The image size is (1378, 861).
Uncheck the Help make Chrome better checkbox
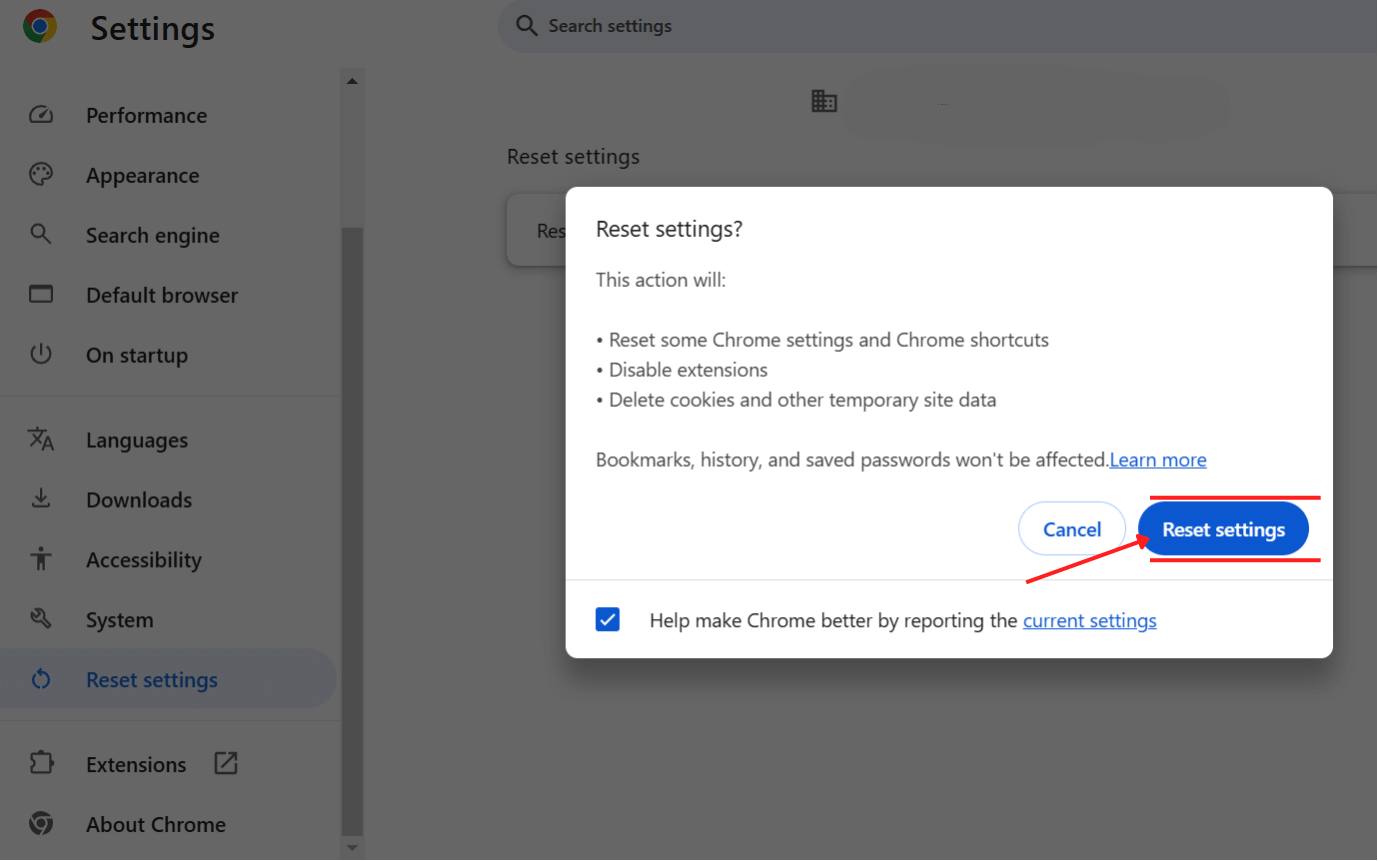pos(608,620)
